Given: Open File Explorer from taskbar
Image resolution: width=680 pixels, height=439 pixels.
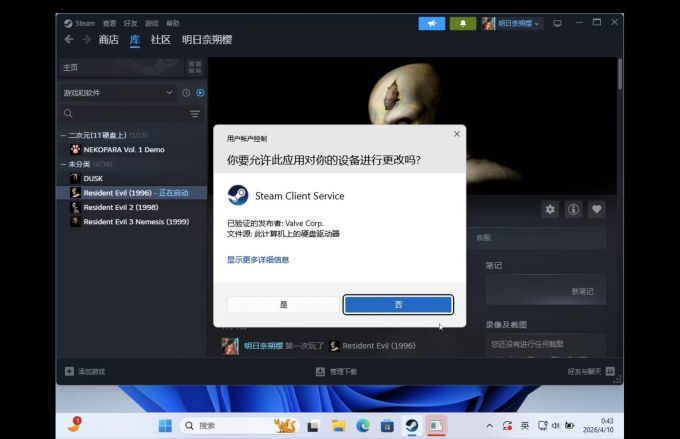Looking at the screenshot, I should coord(338,426).
